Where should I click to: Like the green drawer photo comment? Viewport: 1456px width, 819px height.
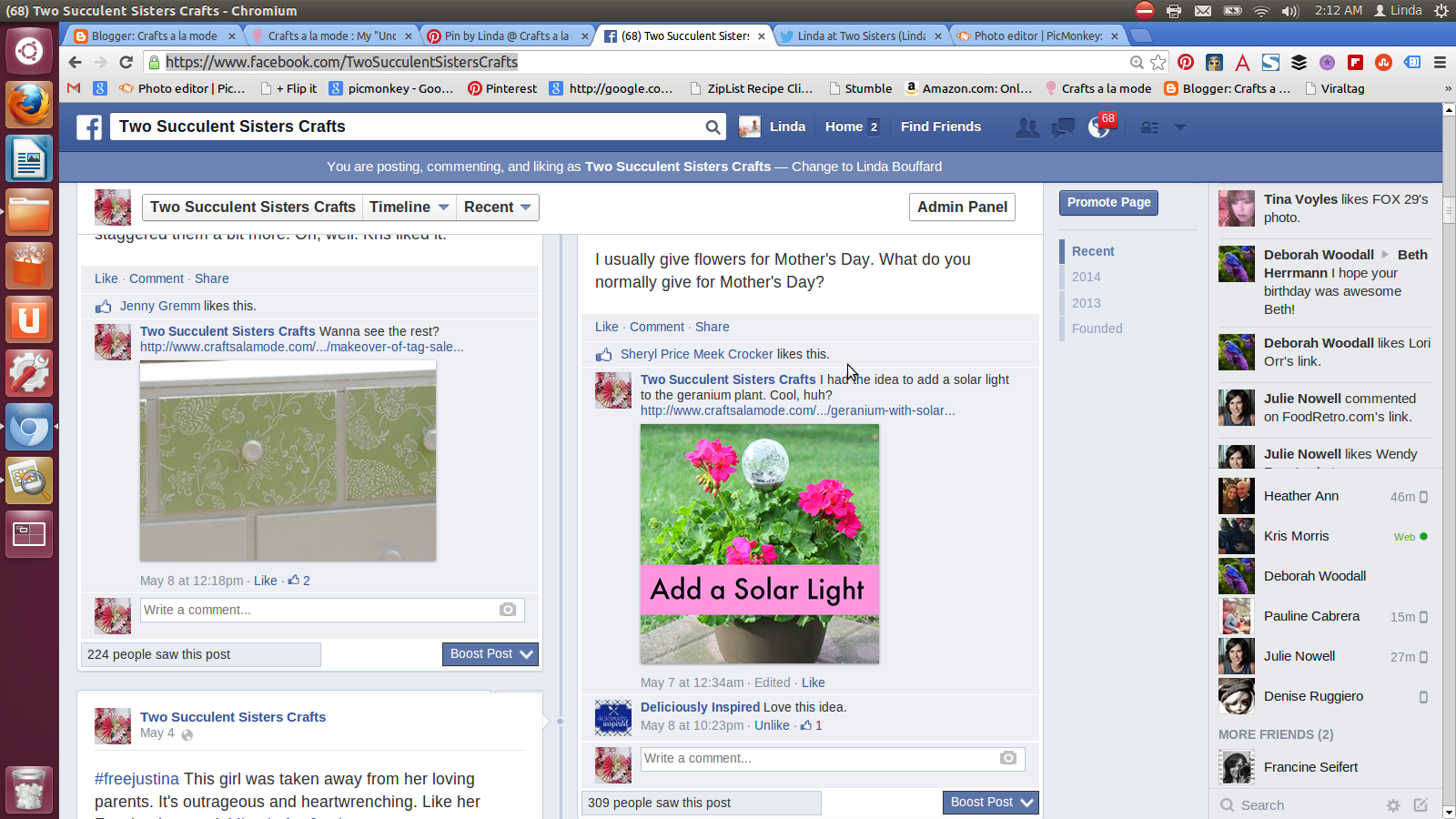pos(265,581)
